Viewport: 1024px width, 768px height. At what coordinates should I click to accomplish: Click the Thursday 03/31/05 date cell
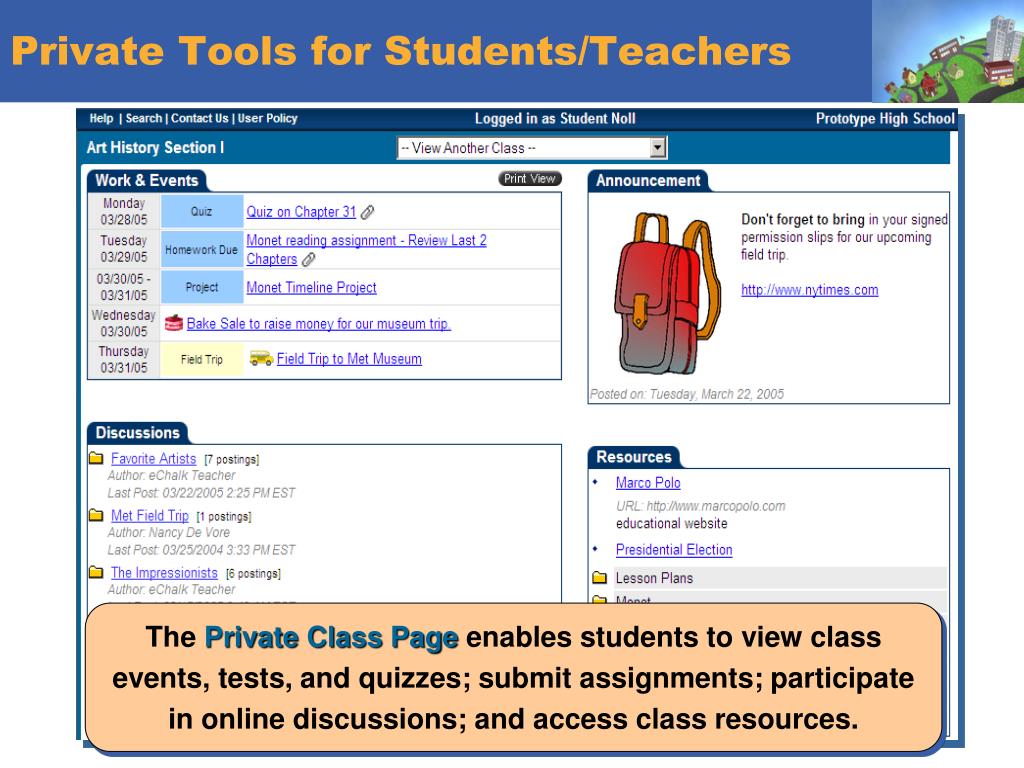point(123,359)
